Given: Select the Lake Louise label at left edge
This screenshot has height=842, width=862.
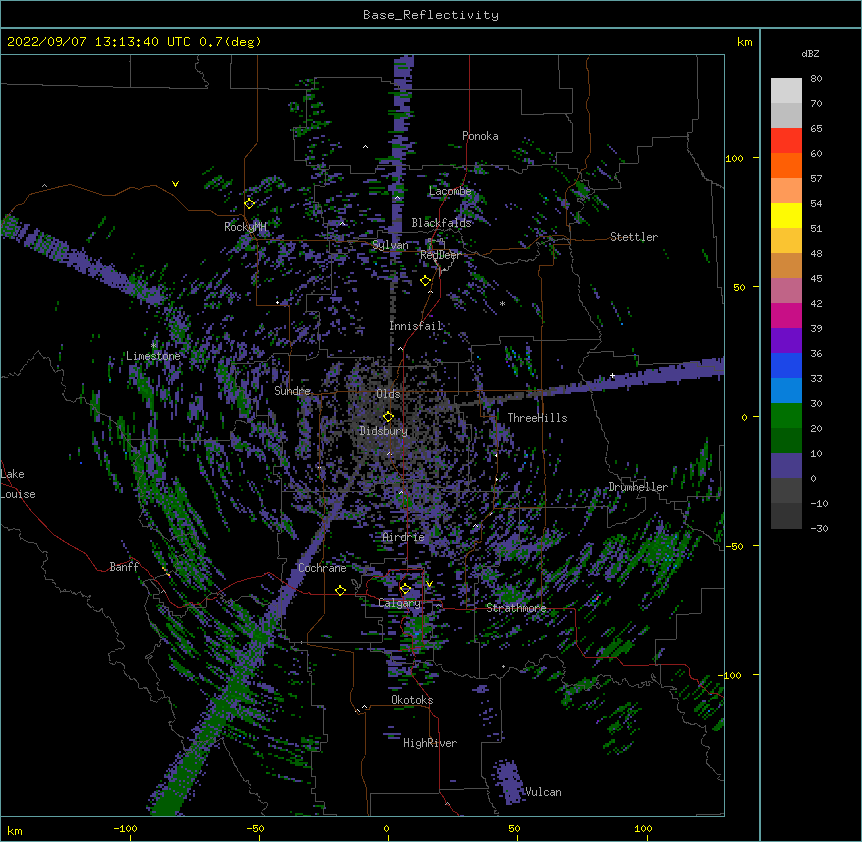Looking at the screenshot, I should pos(18,484).
